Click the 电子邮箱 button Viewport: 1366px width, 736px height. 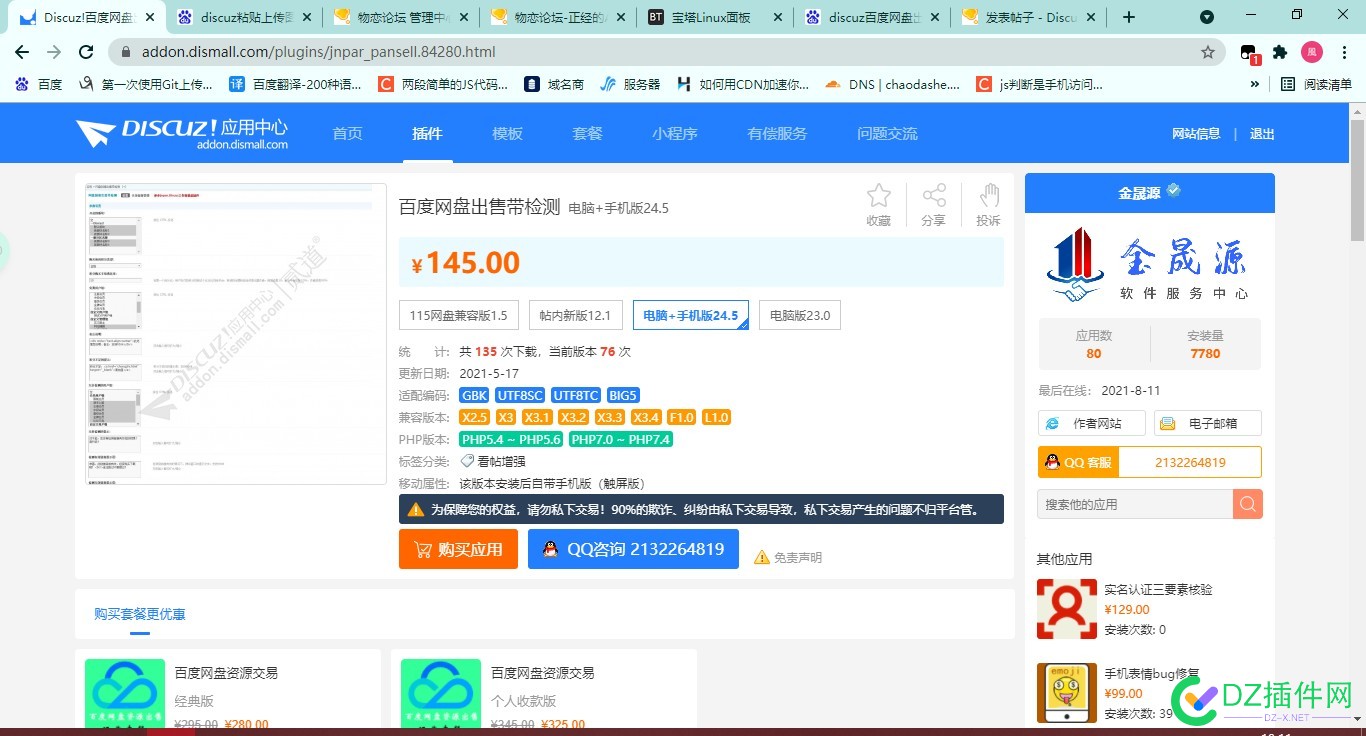pos(1208,423)
